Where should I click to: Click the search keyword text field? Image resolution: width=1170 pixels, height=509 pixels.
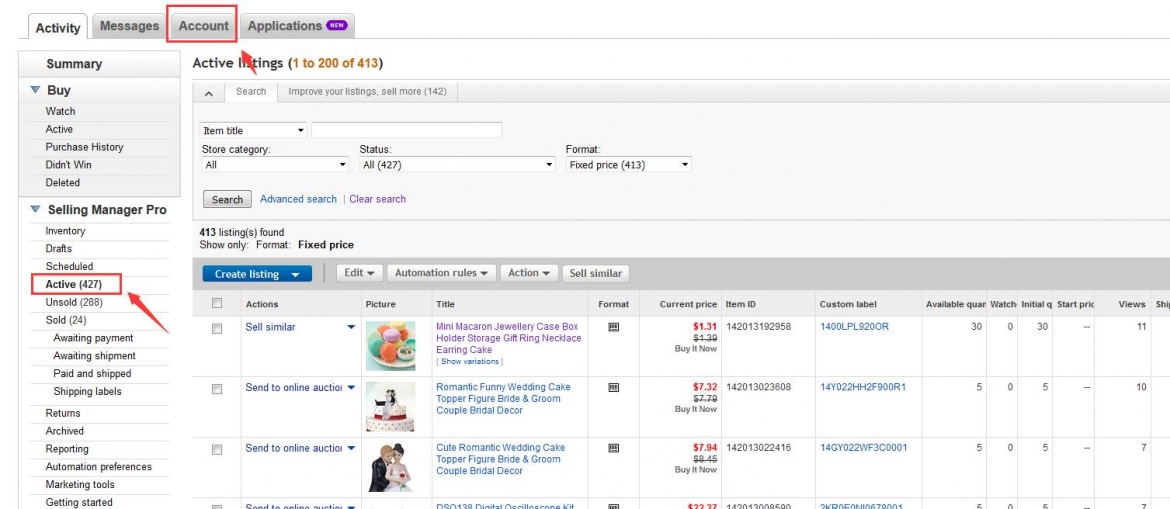pos(406,131)
